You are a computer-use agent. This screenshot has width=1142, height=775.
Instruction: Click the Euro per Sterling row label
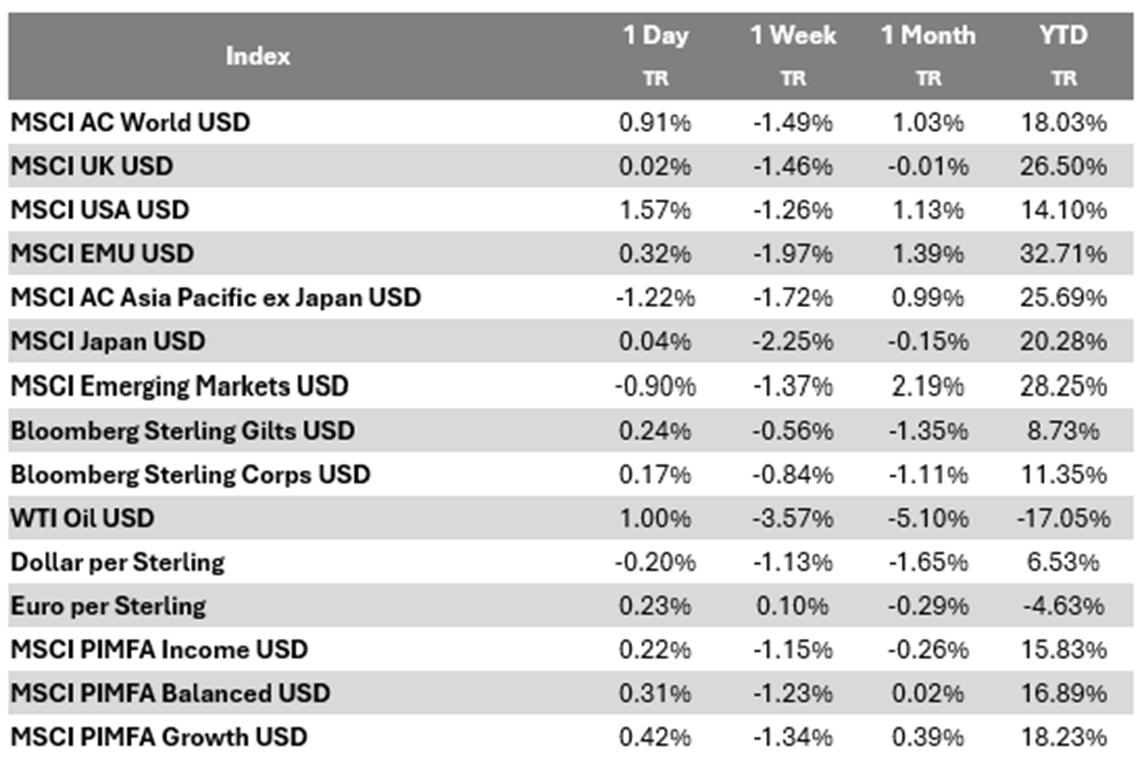108,606
